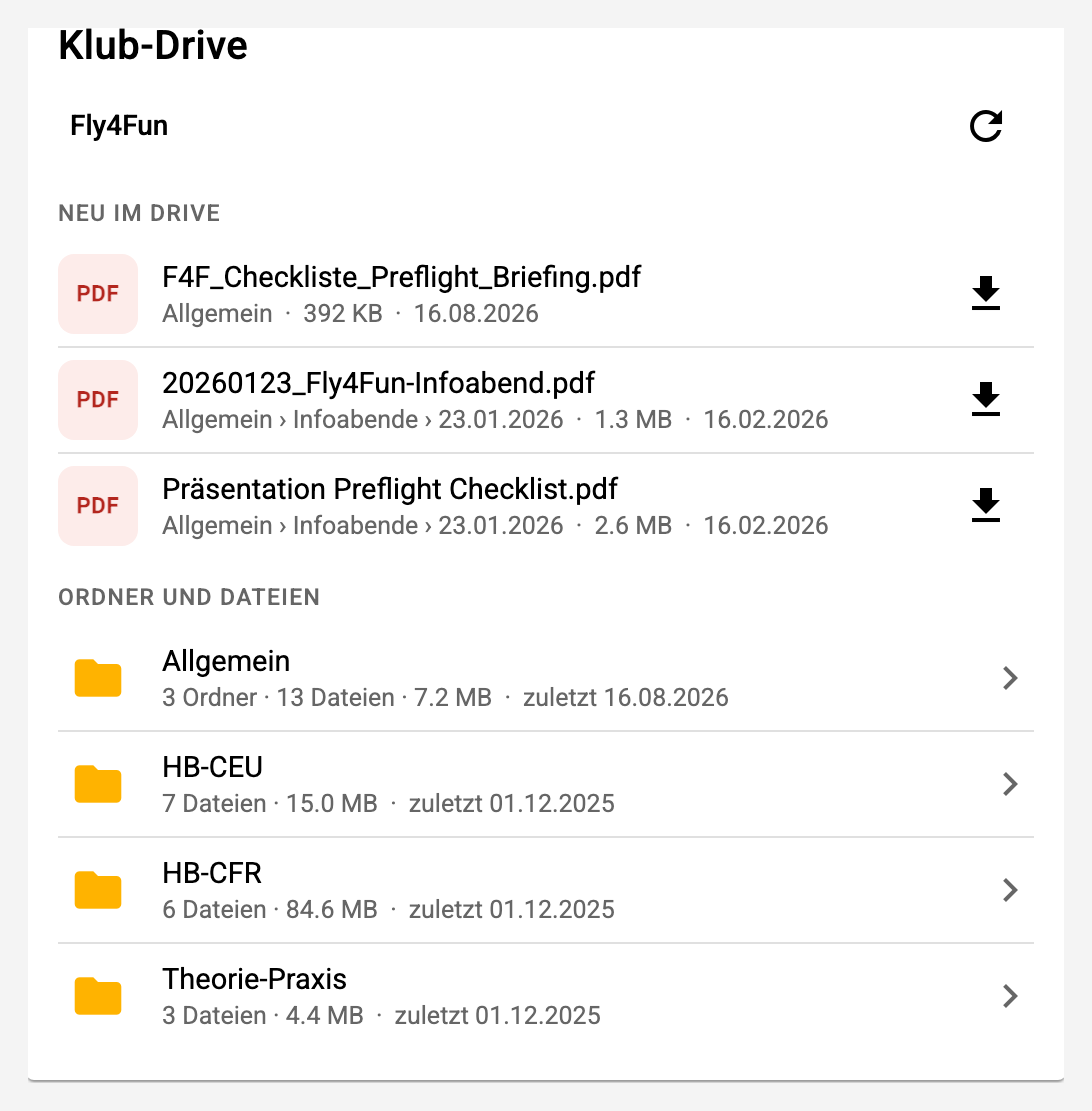Screen dimensions: 1092x1111
Task: Click the Allgemein folder icon
Action: [98, 678]
